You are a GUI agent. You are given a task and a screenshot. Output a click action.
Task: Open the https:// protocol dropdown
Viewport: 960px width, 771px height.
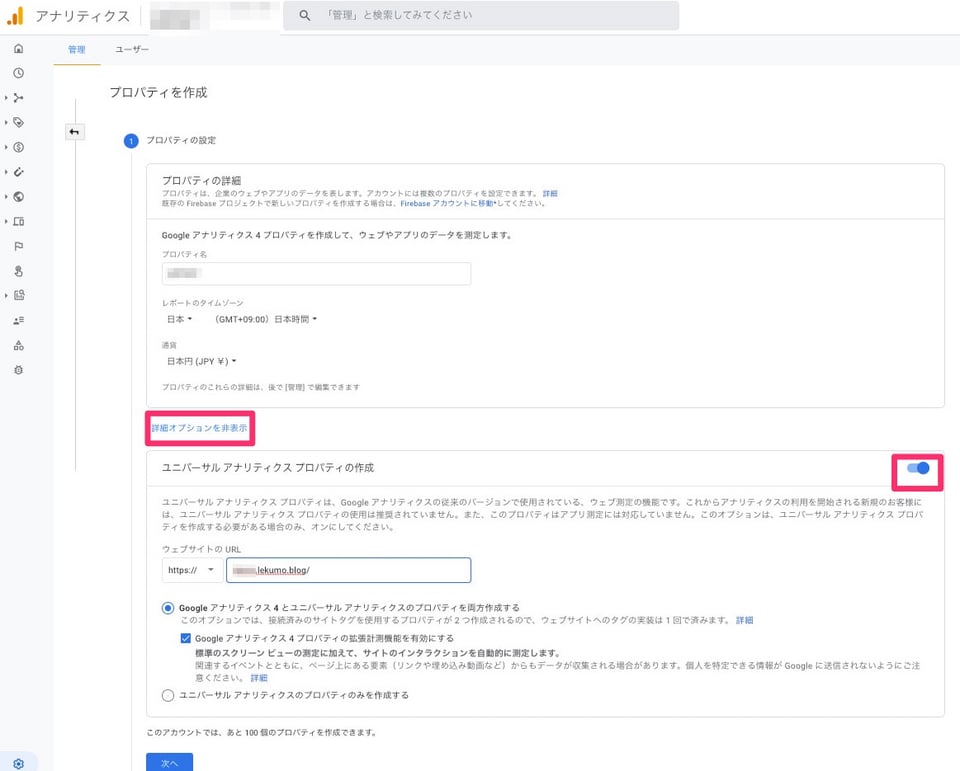point(192,570)
